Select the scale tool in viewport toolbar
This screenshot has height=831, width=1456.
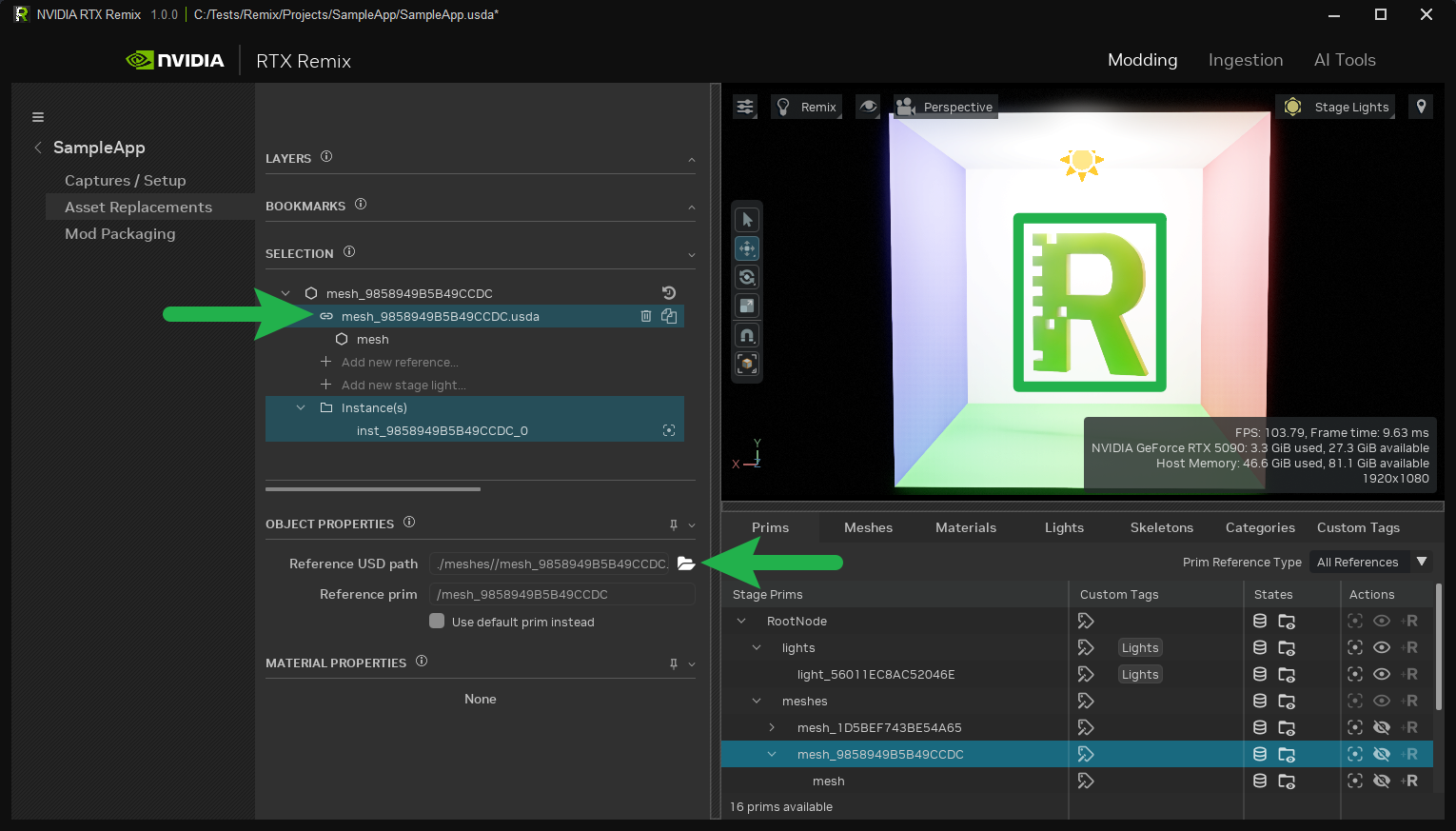pyautogui.click(x=747, y=305)
